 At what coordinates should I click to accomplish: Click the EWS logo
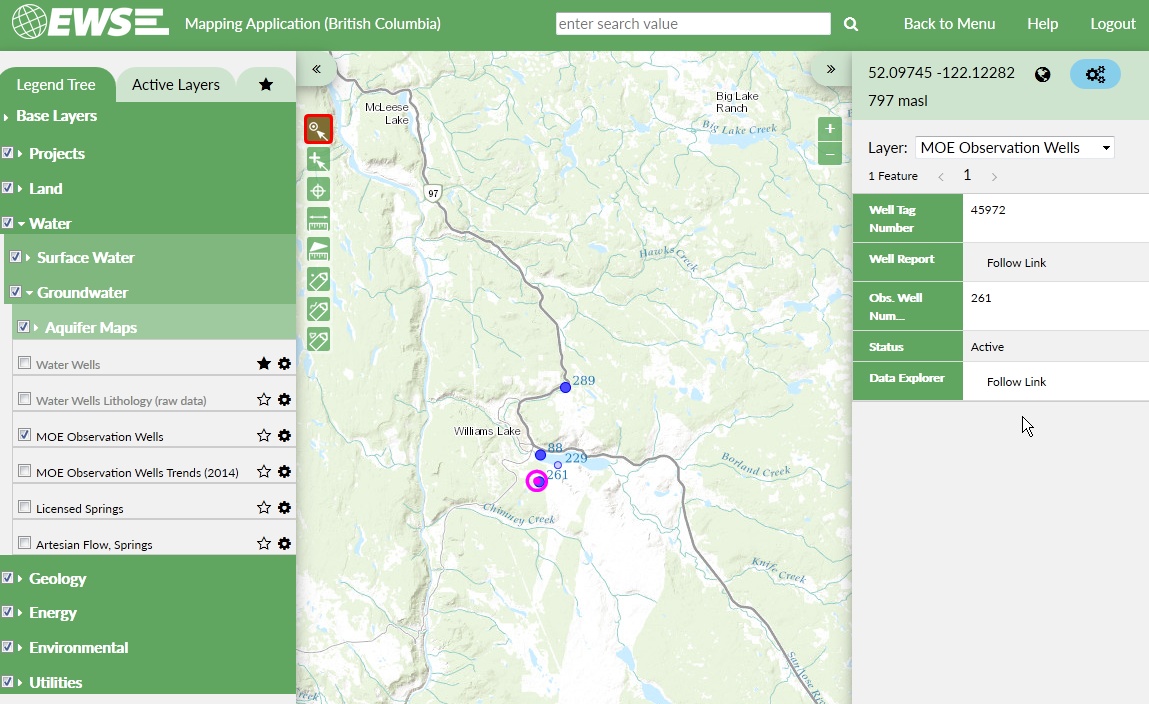90,21
